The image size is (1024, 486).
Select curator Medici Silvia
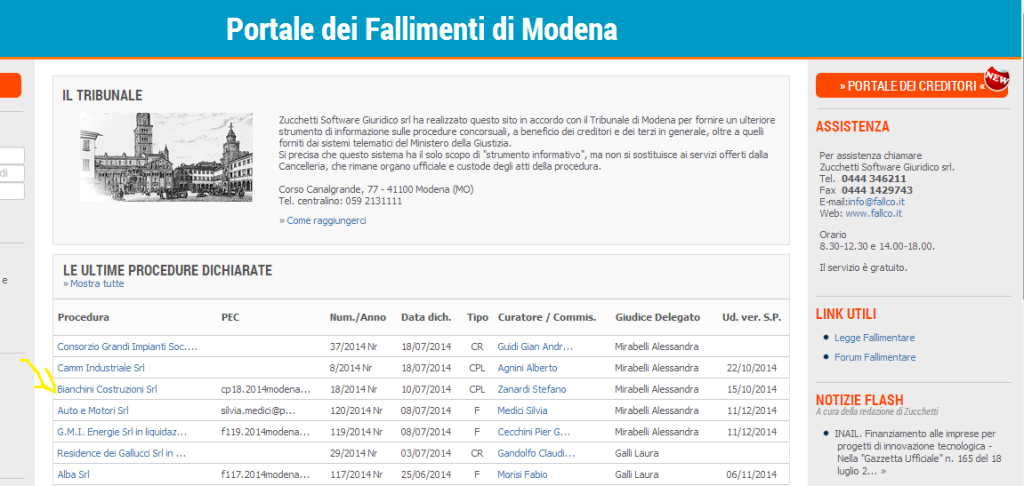click(522, 411)
